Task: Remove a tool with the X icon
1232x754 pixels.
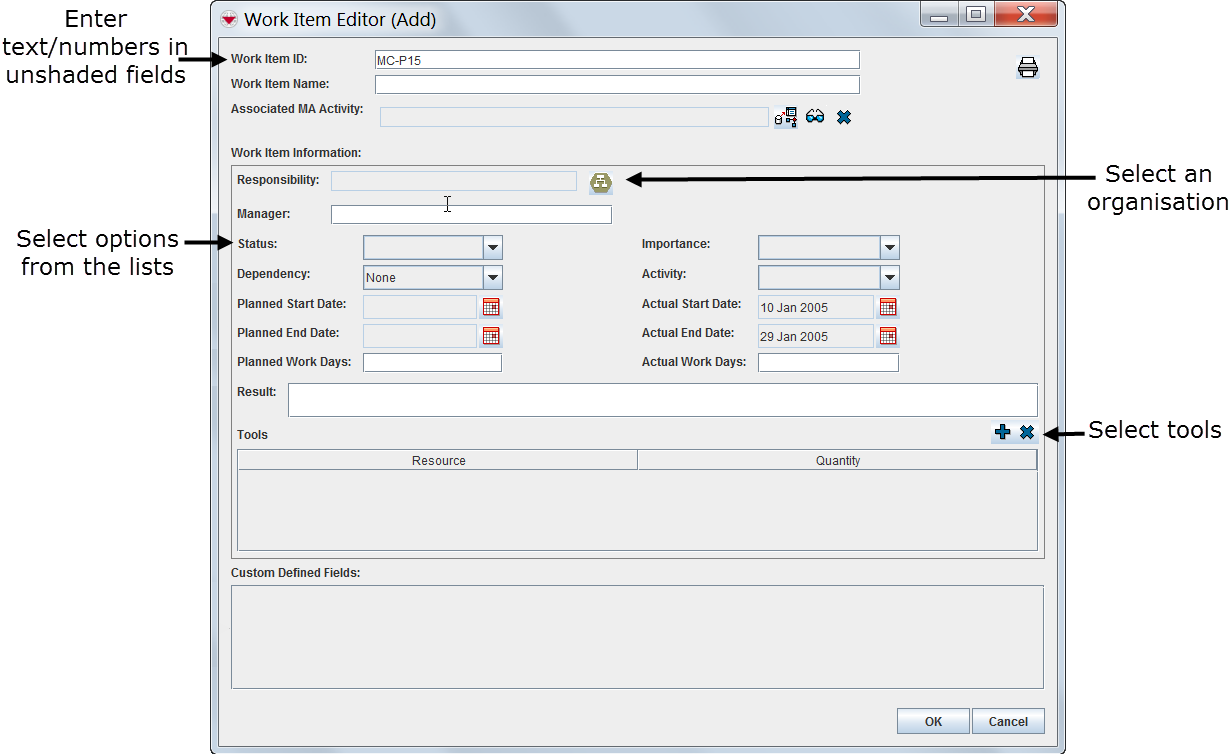Action: pyautogui.click(x=1026, y=433)
